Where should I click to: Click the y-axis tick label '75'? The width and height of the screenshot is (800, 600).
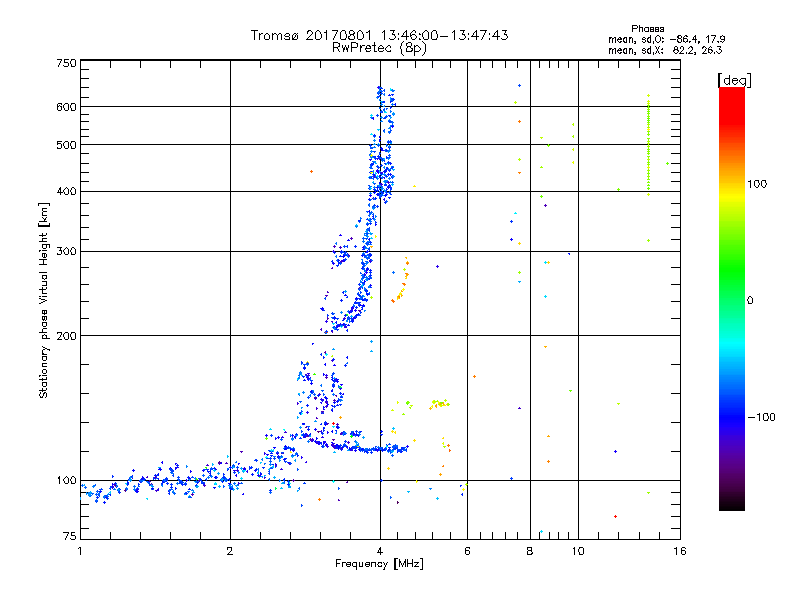(x=70, y=536)
